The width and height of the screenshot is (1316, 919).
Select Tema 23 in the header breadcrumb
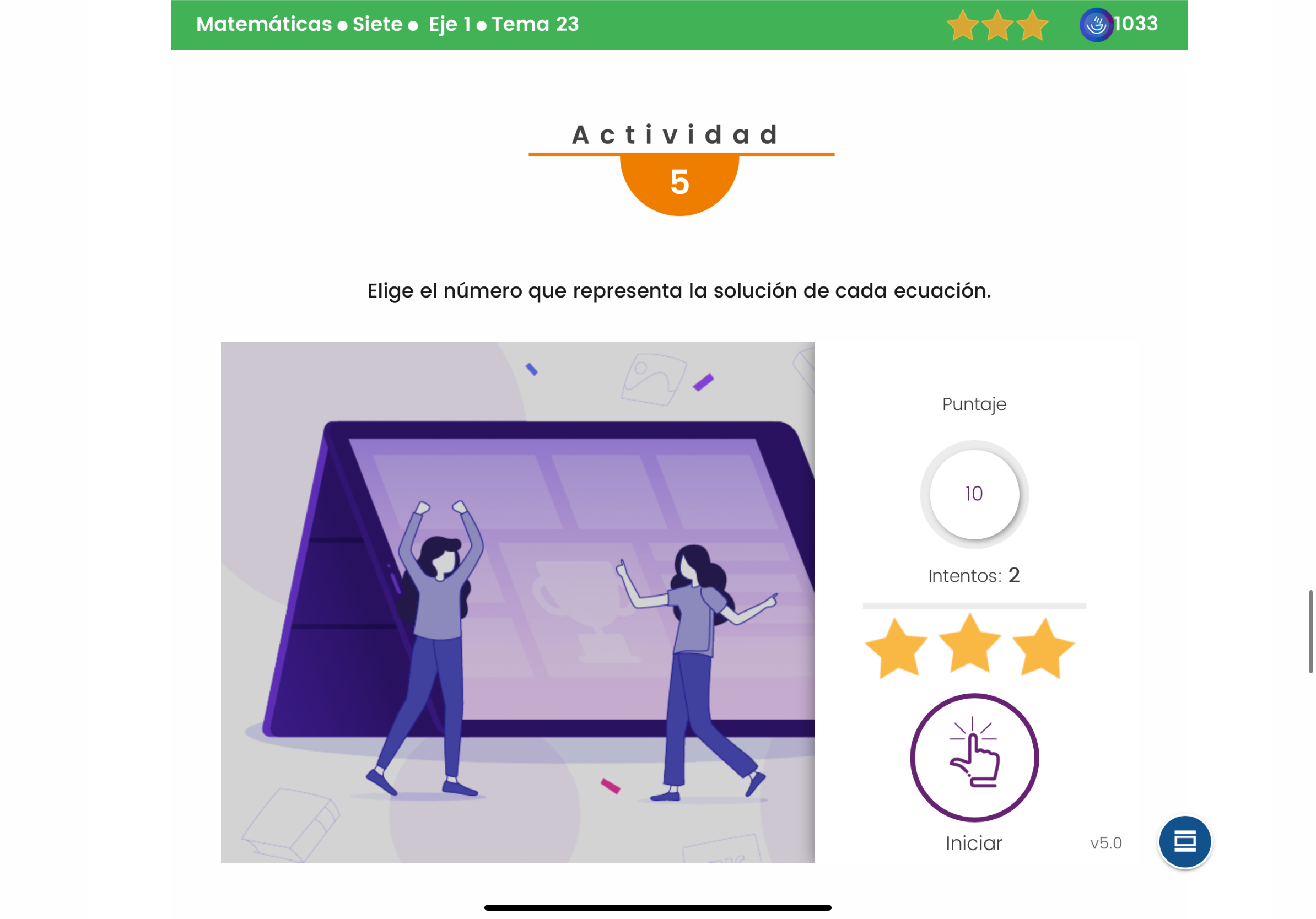535,24
